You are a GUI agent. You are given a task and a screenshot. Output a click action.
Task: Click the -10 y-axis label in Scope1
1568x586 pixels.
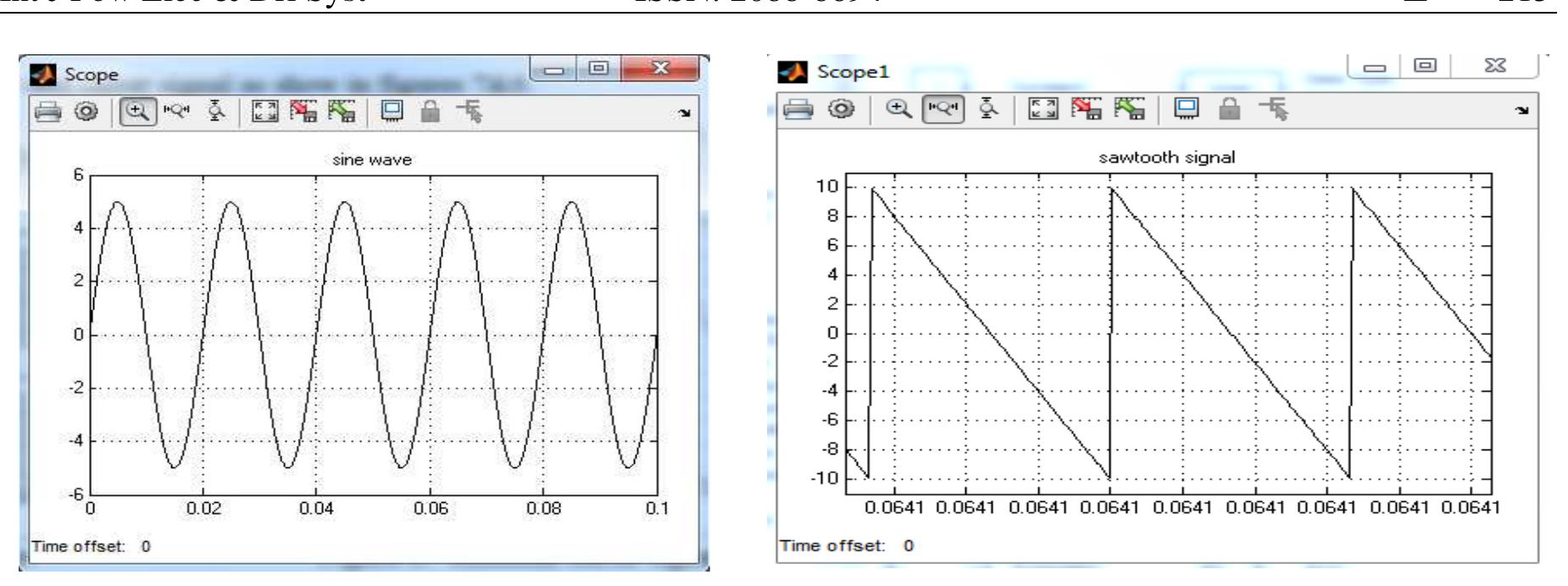coord(826,478)
